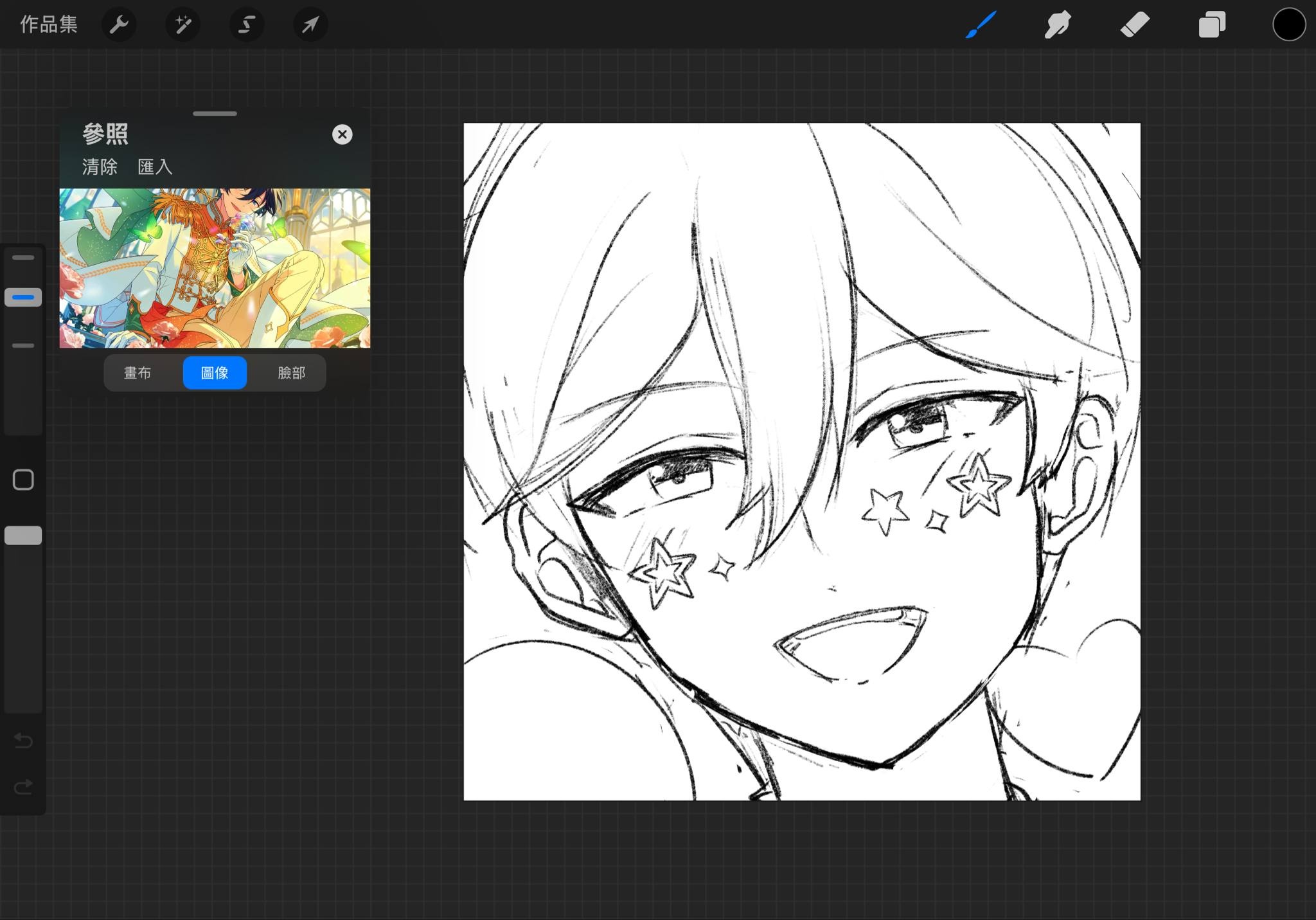
Task: Close the 參照 reference panel
Action: pos(342,134)
